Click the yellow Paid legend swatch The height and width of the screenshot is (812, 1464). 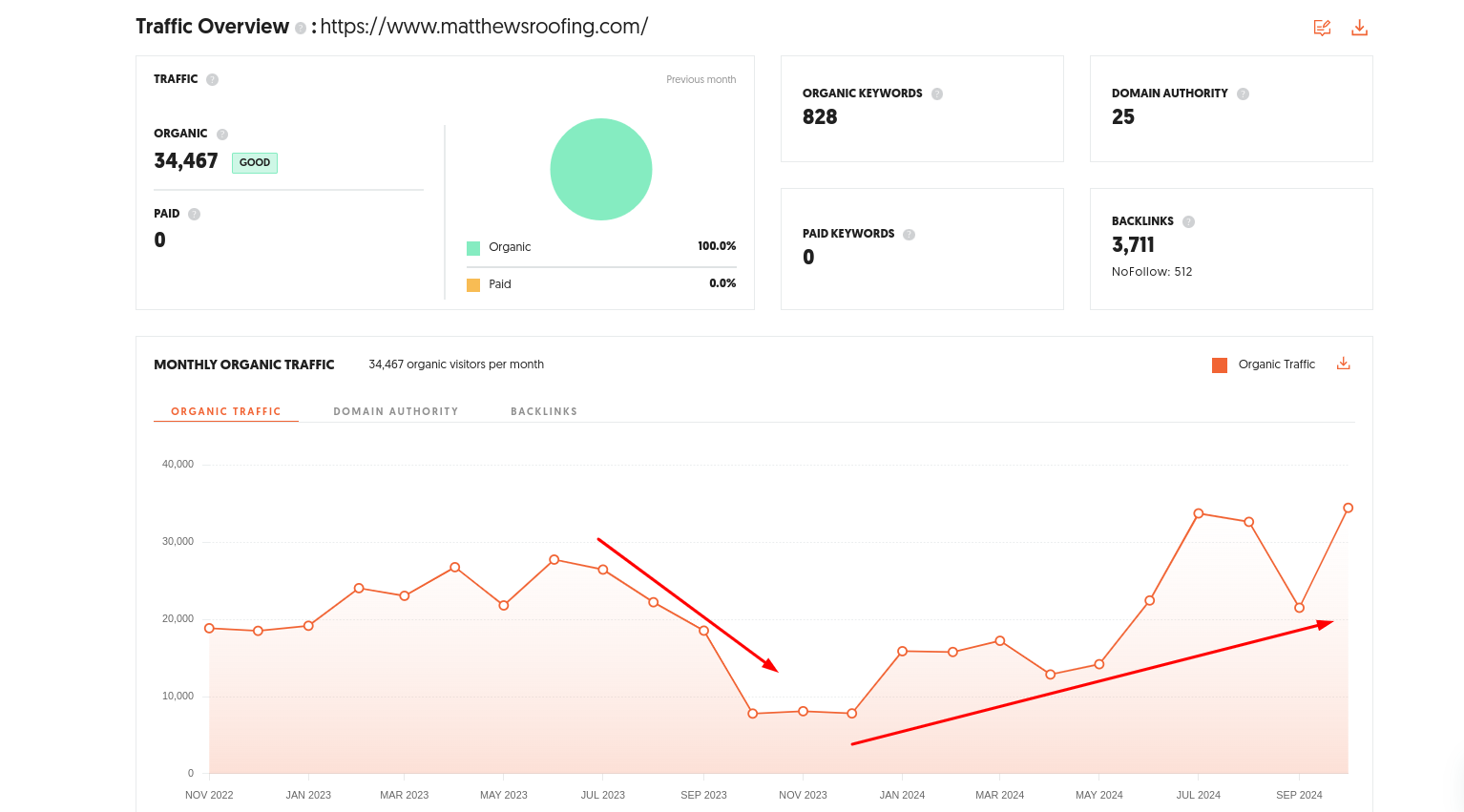point(473,284)
